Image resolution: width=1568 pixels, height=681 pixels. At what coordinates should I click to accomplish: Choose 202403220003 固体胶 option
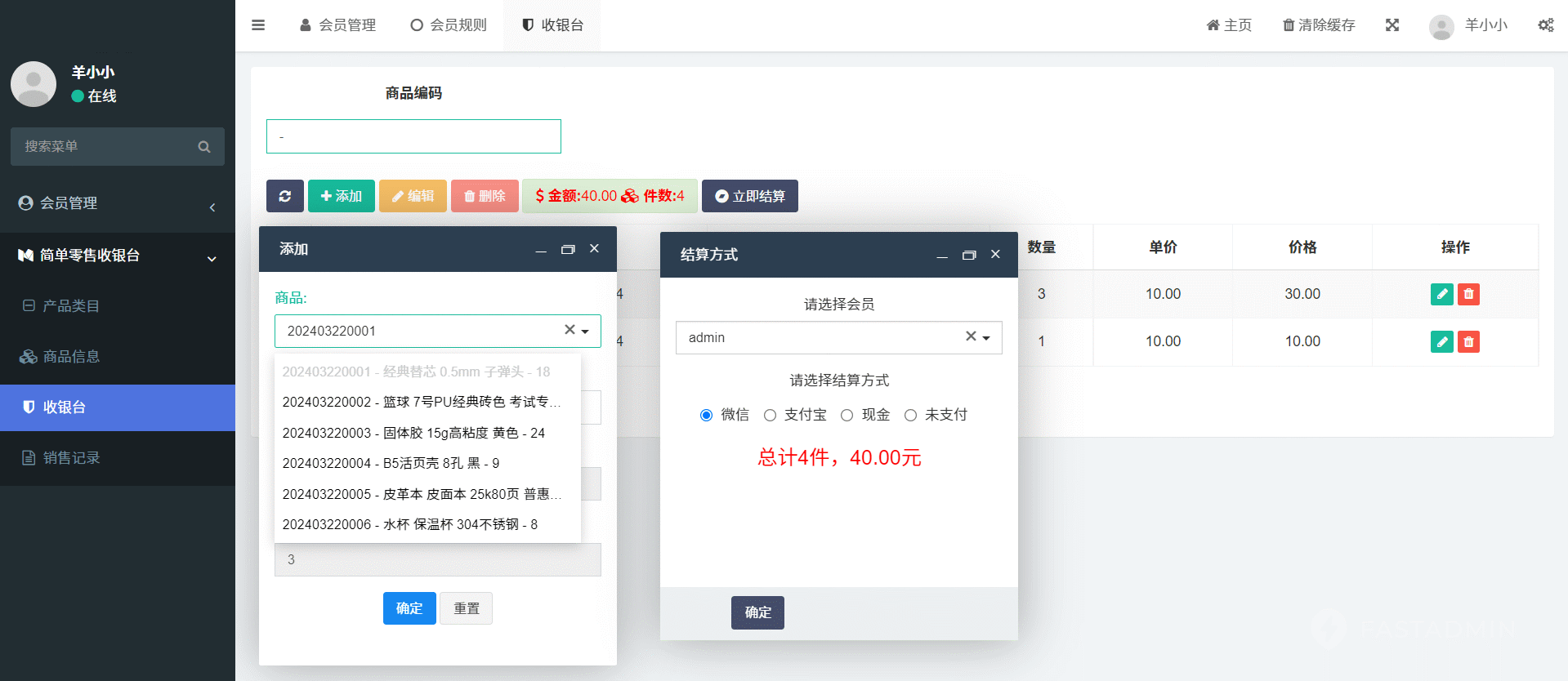click(427, 433)
